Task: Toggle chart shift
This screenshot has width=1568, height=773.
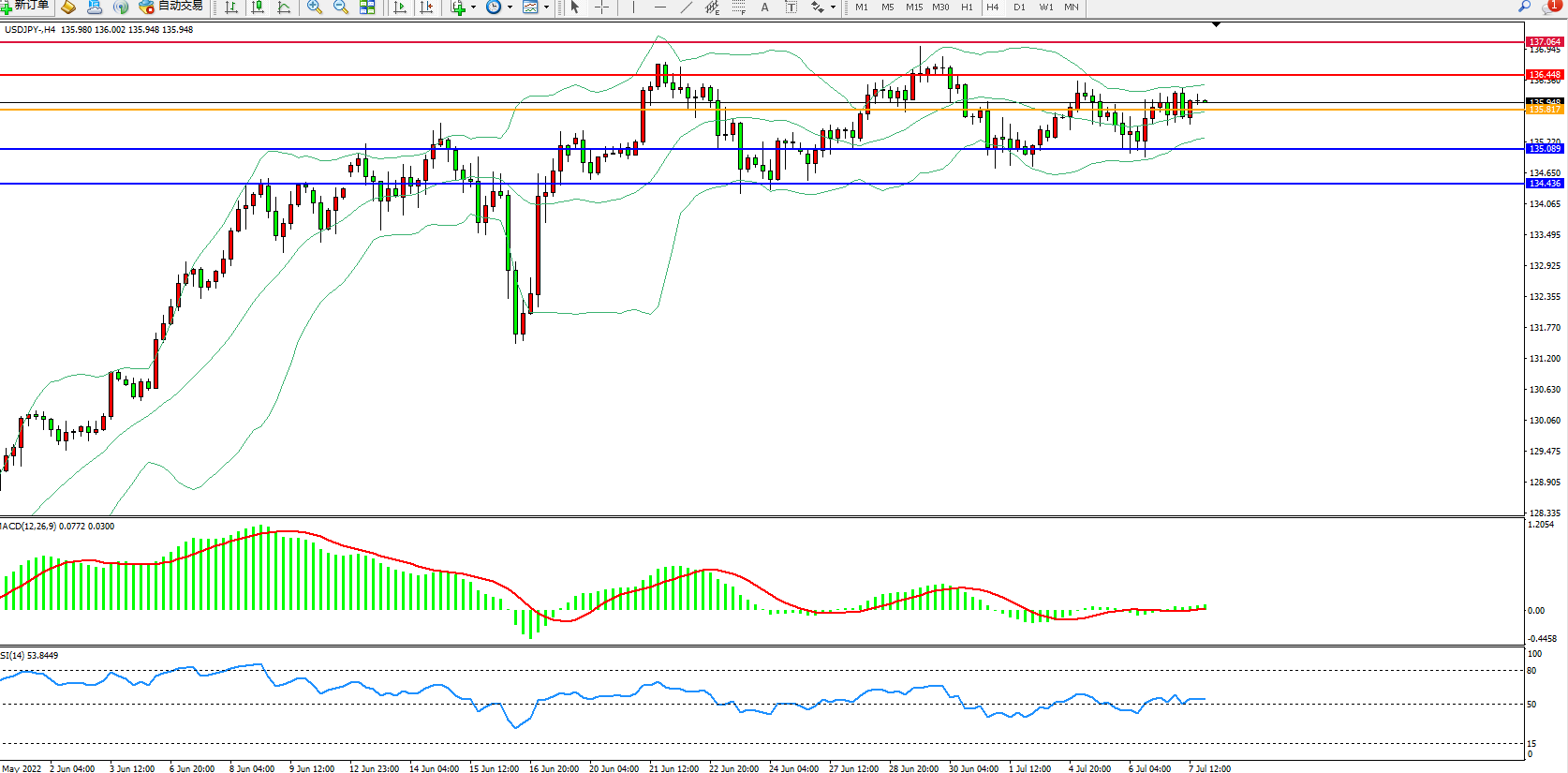Action: click(x=426, y=7)
